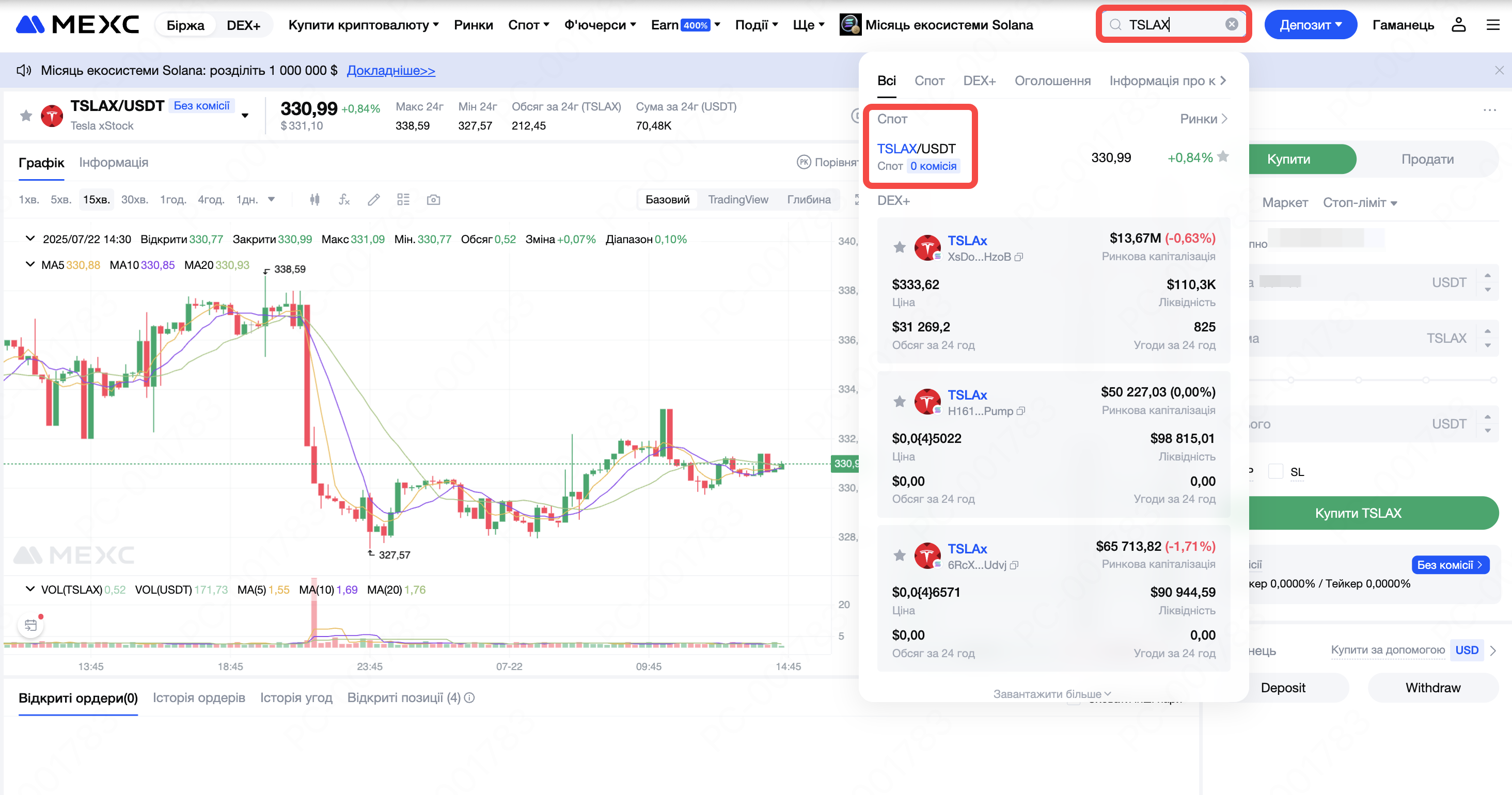Click the Deposit button
Viewport: 1512px width, 795px height.
click(1283, 688)
